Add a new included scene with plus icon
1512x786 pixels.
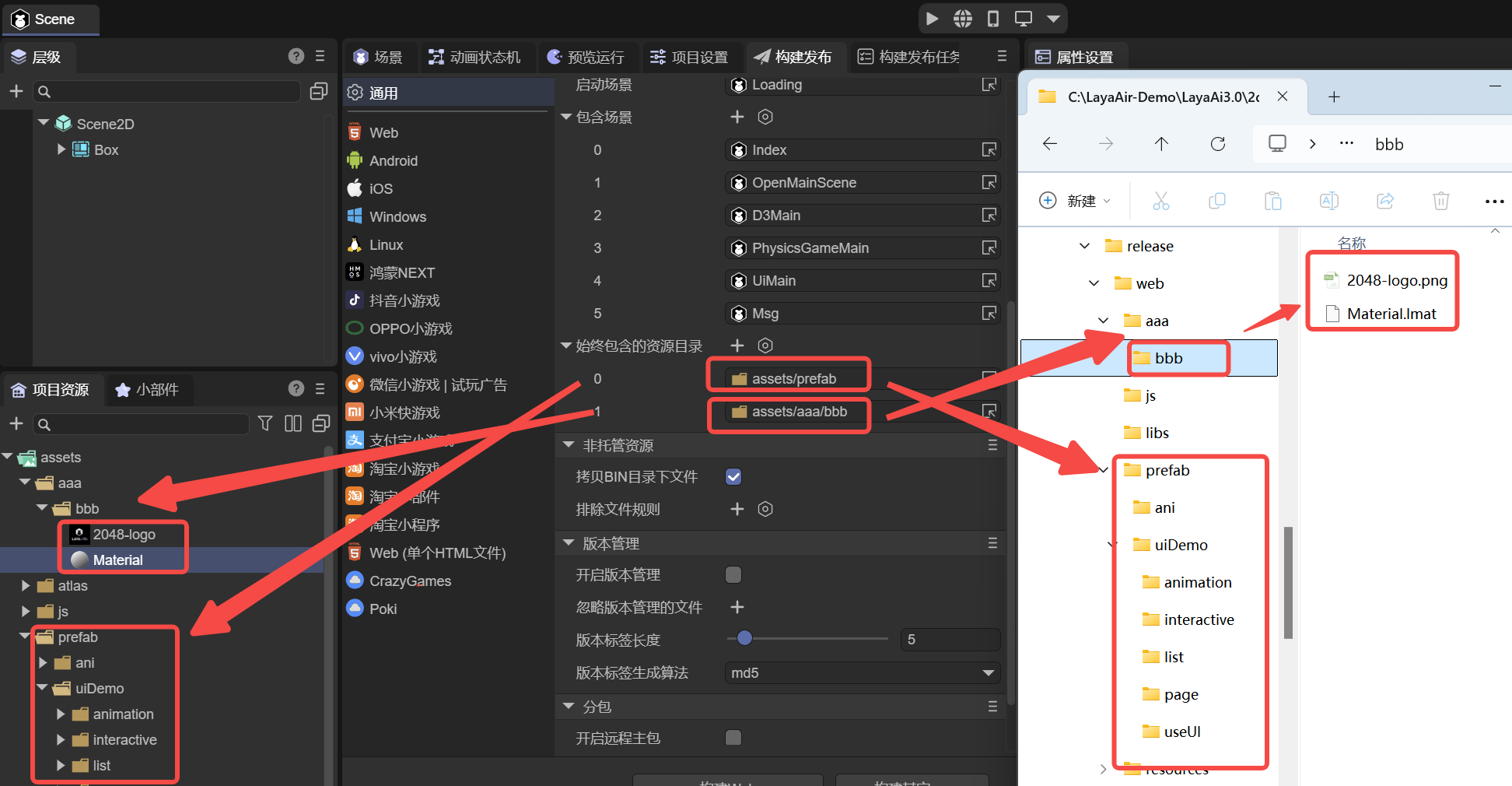(x=737, y=117)
